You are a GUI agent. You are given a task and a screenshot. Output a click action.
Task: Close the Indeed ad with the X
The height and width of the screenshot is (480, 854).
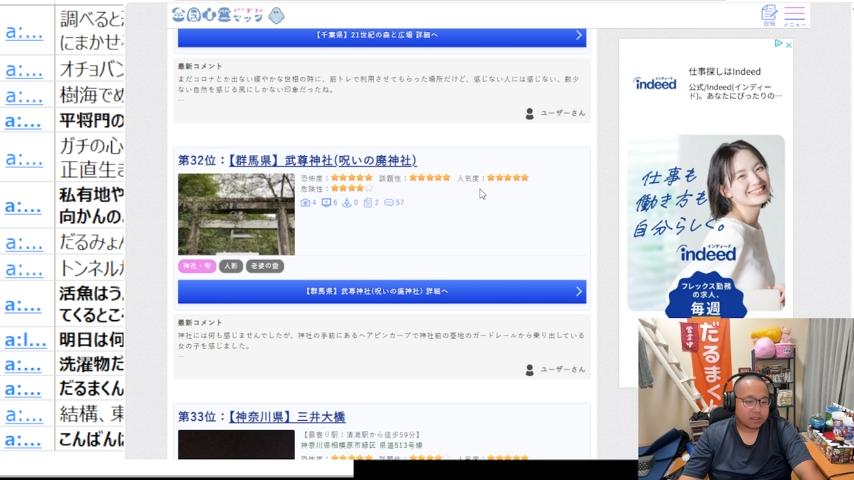[x=788, y=45]
